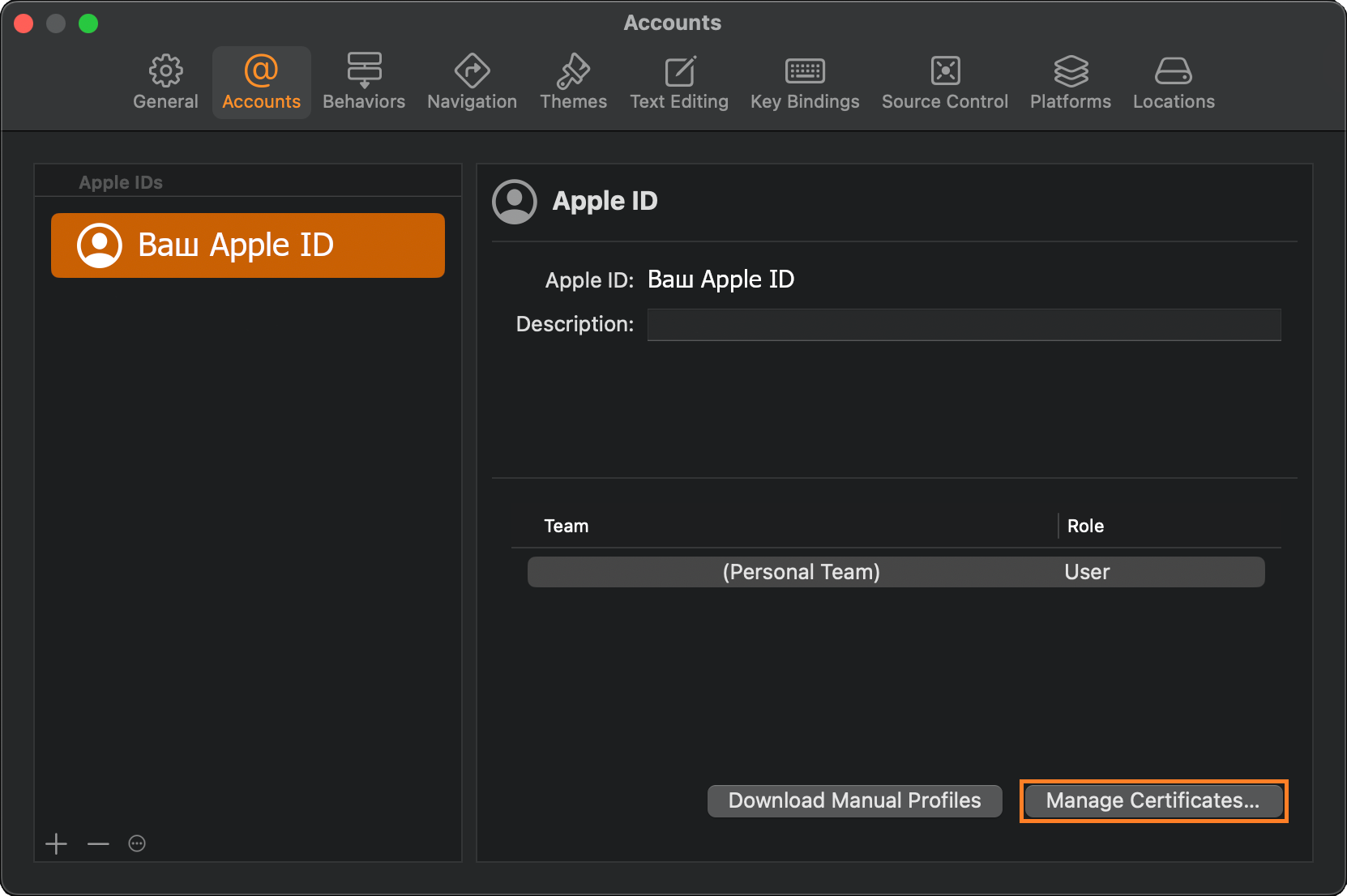Click the Description text field

964,325
